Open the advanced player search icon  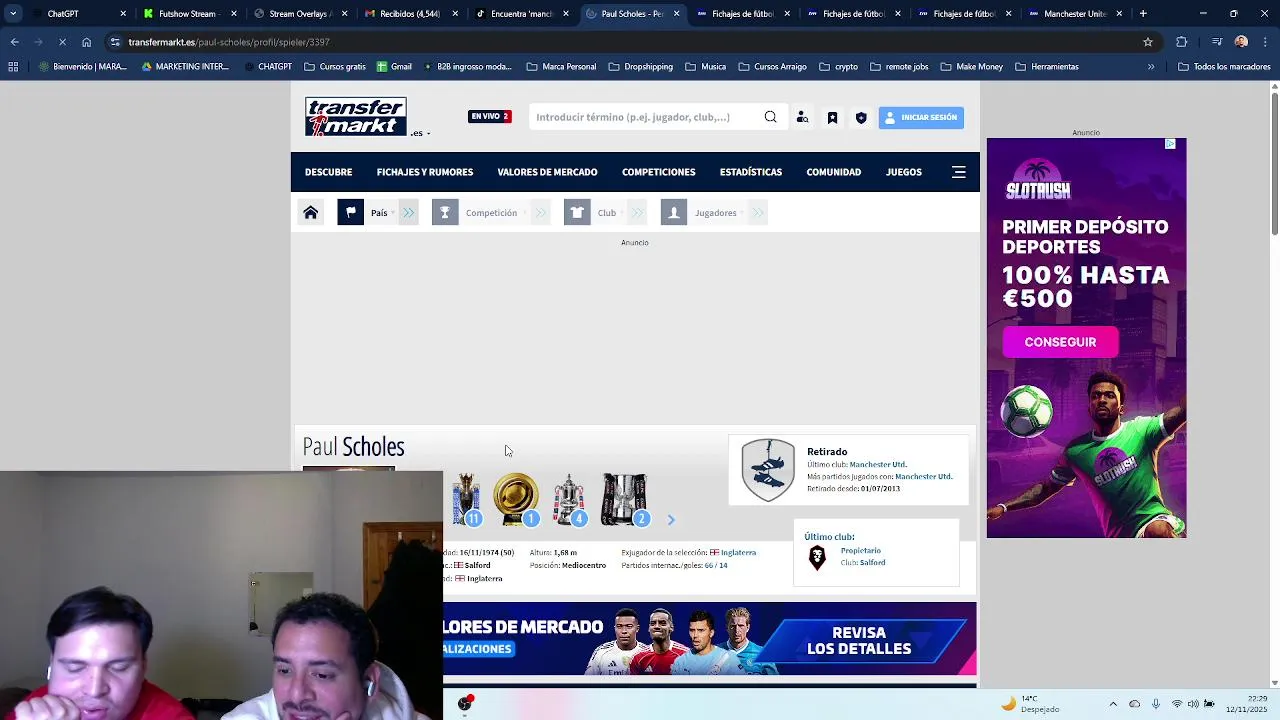pyautogui.click(x=802, y=117)
